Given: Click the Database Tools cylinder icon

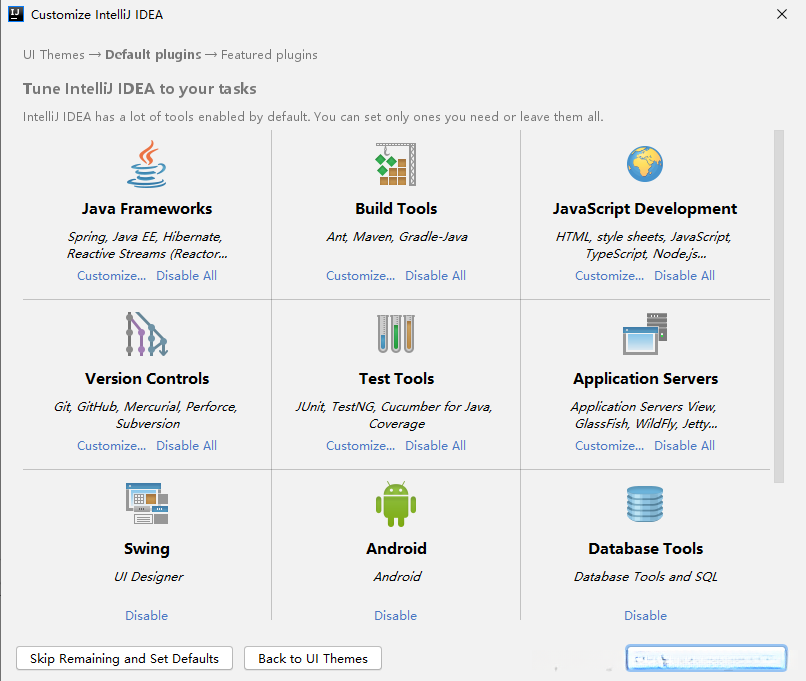Looking at the screenshot, I should click(x=645, y=504).
